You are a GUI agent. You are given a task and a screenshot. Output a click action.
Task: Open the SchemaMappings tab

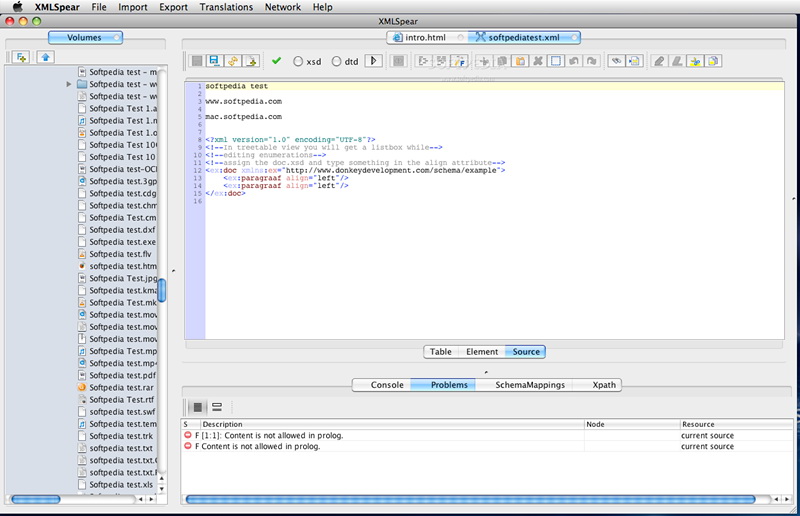[529, 384]
